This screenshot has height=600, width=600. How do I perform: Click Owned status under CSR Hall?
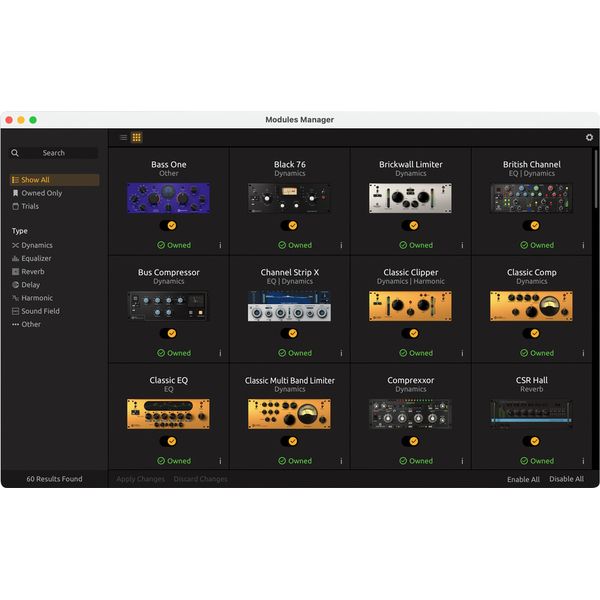(x=537, y=461)
